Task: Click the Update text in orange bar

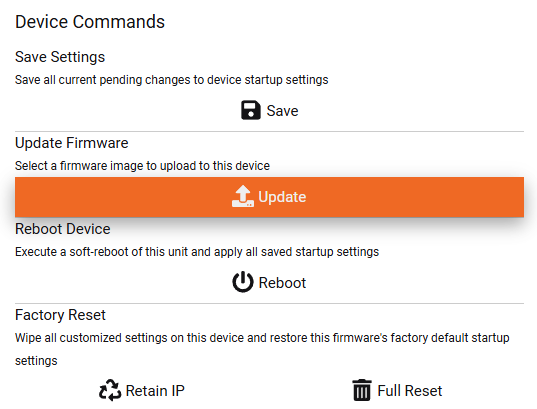Action: [282, 197]
